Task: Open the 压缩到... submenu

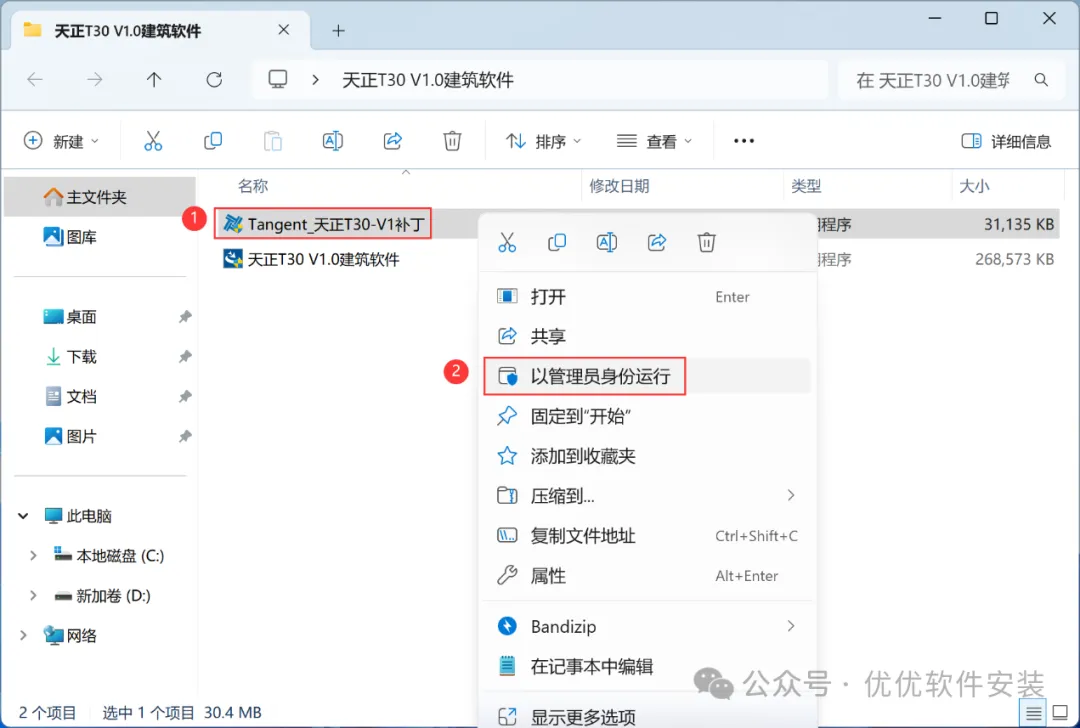Action: click(x=647, y=495)
